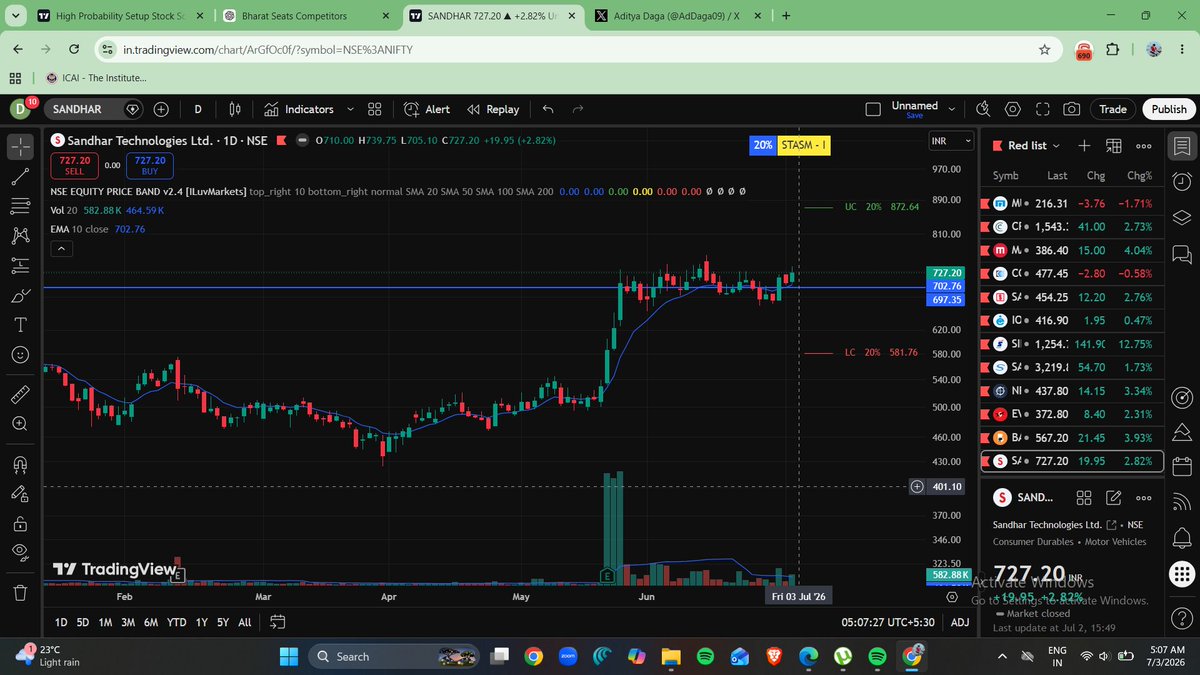Click the compare or add symbol plus icon
Screen dimensions: 1200x675
click(x=162, y=109)
